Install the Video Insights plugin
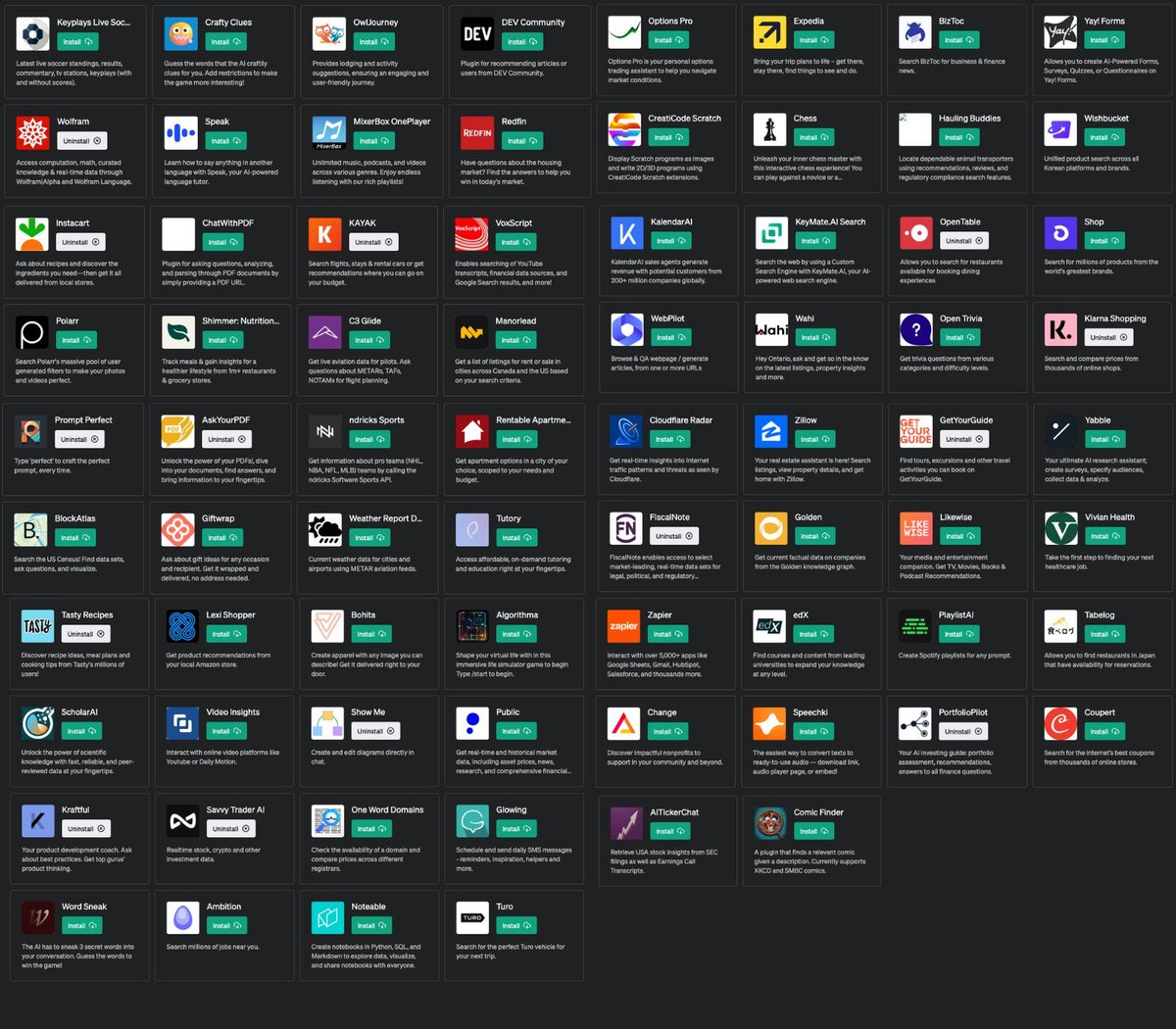The width and height of the screenshot is (1176, 1029). tap(226, 731)
